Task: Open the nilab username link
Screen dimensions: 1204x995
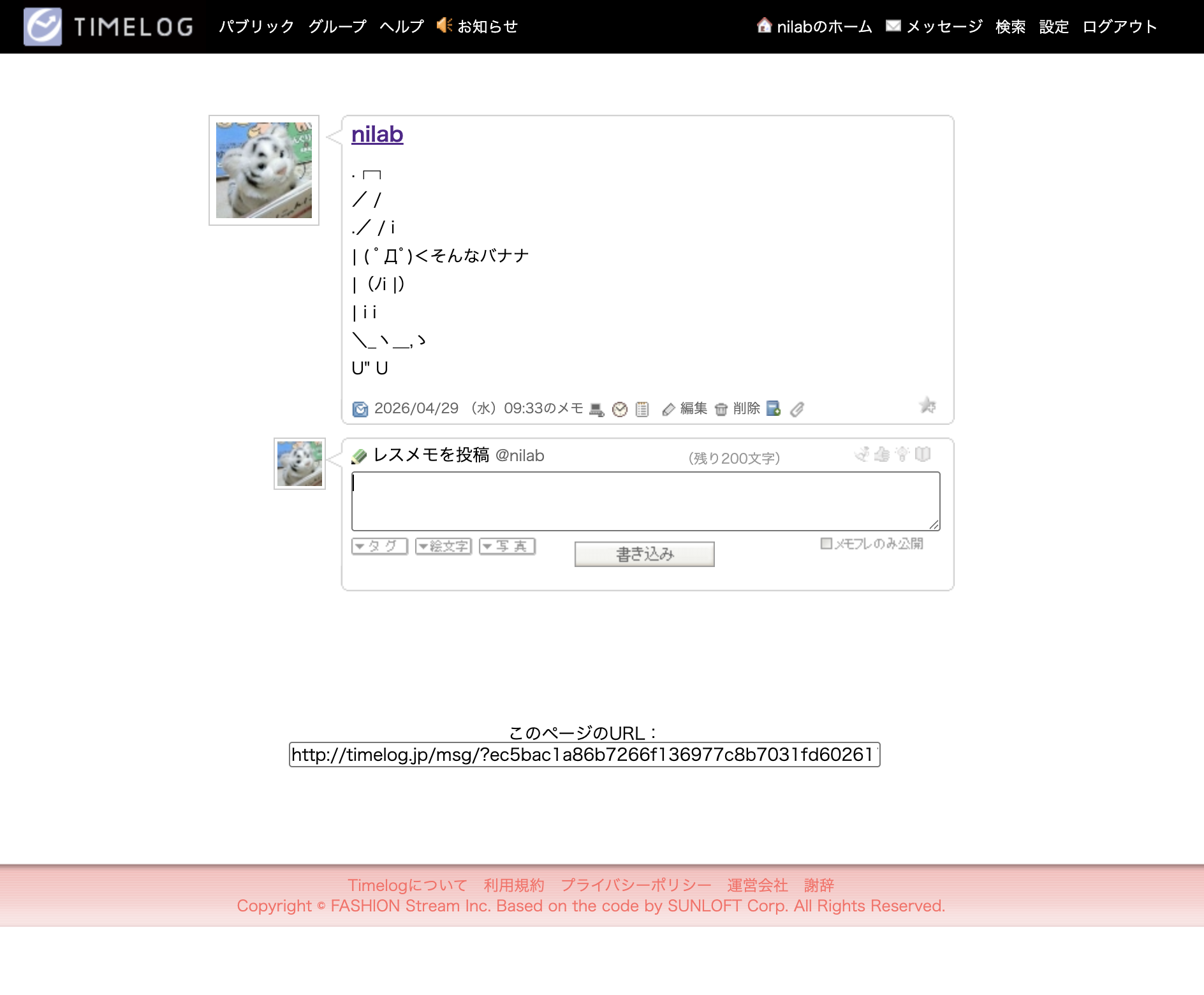Action: [377, 135]
